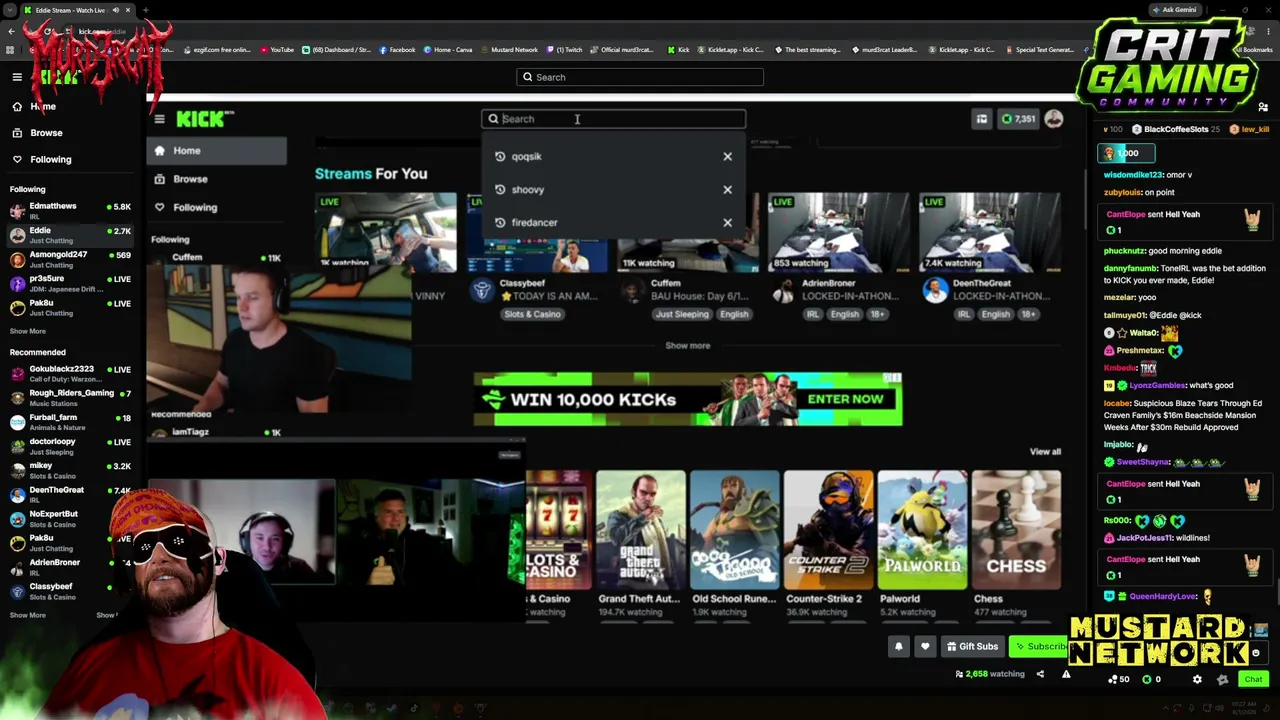Click the share stream icon

click(1040, 674)
